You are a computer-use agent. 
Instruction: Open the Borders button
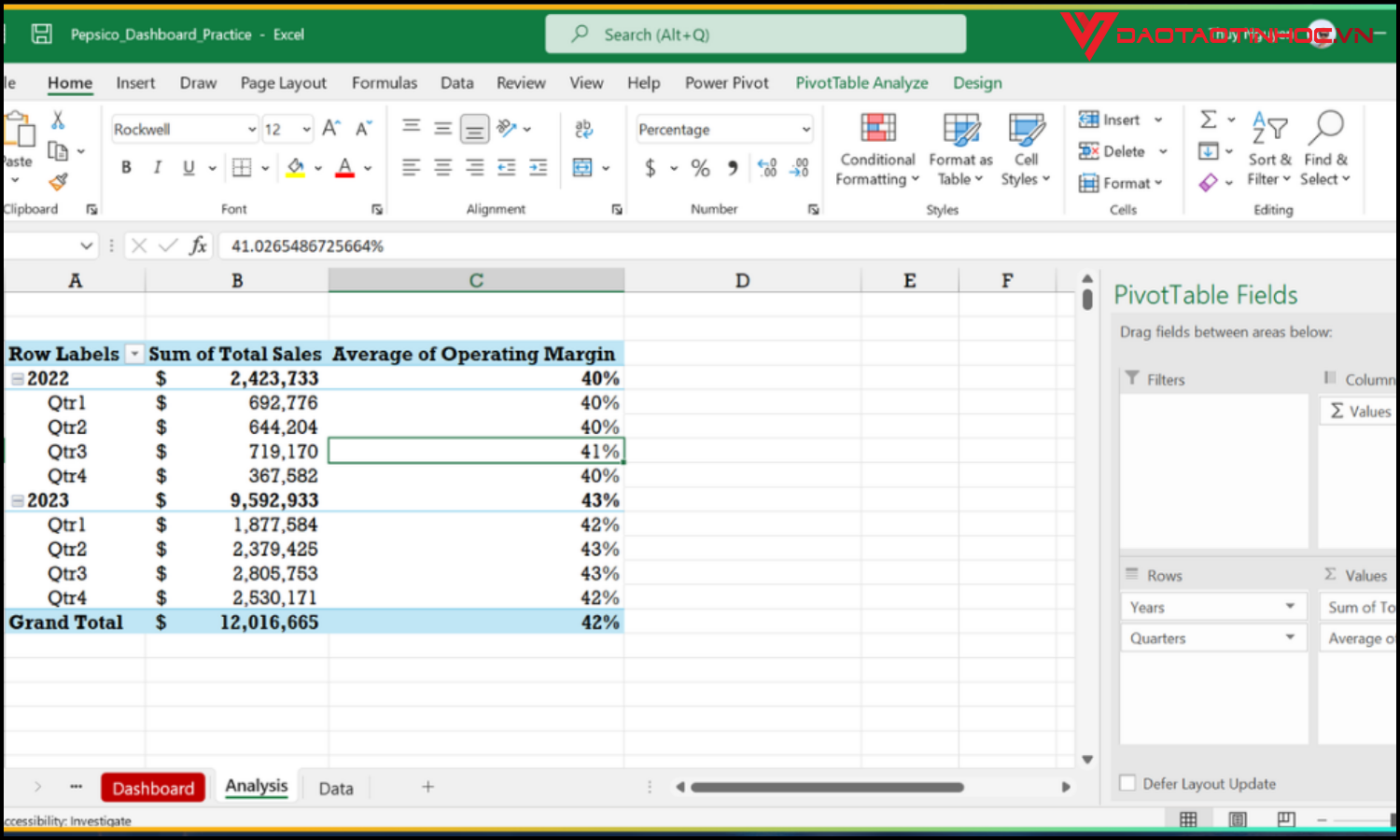click(242, 167)
